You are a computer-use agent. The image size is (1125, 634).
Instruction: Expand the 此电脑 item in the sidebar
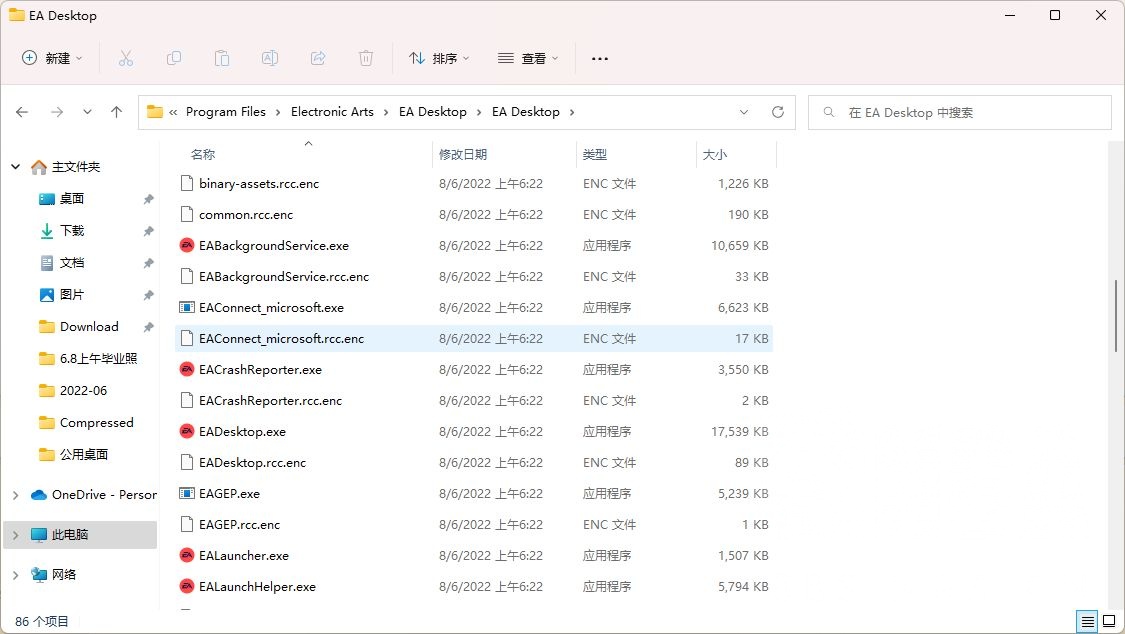14,535
